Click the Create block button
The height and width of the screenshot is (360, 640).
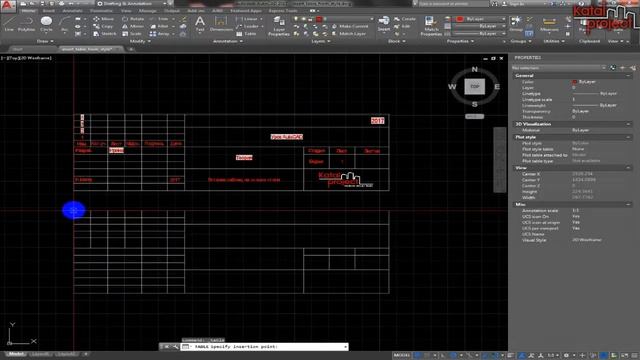[405, 19]
